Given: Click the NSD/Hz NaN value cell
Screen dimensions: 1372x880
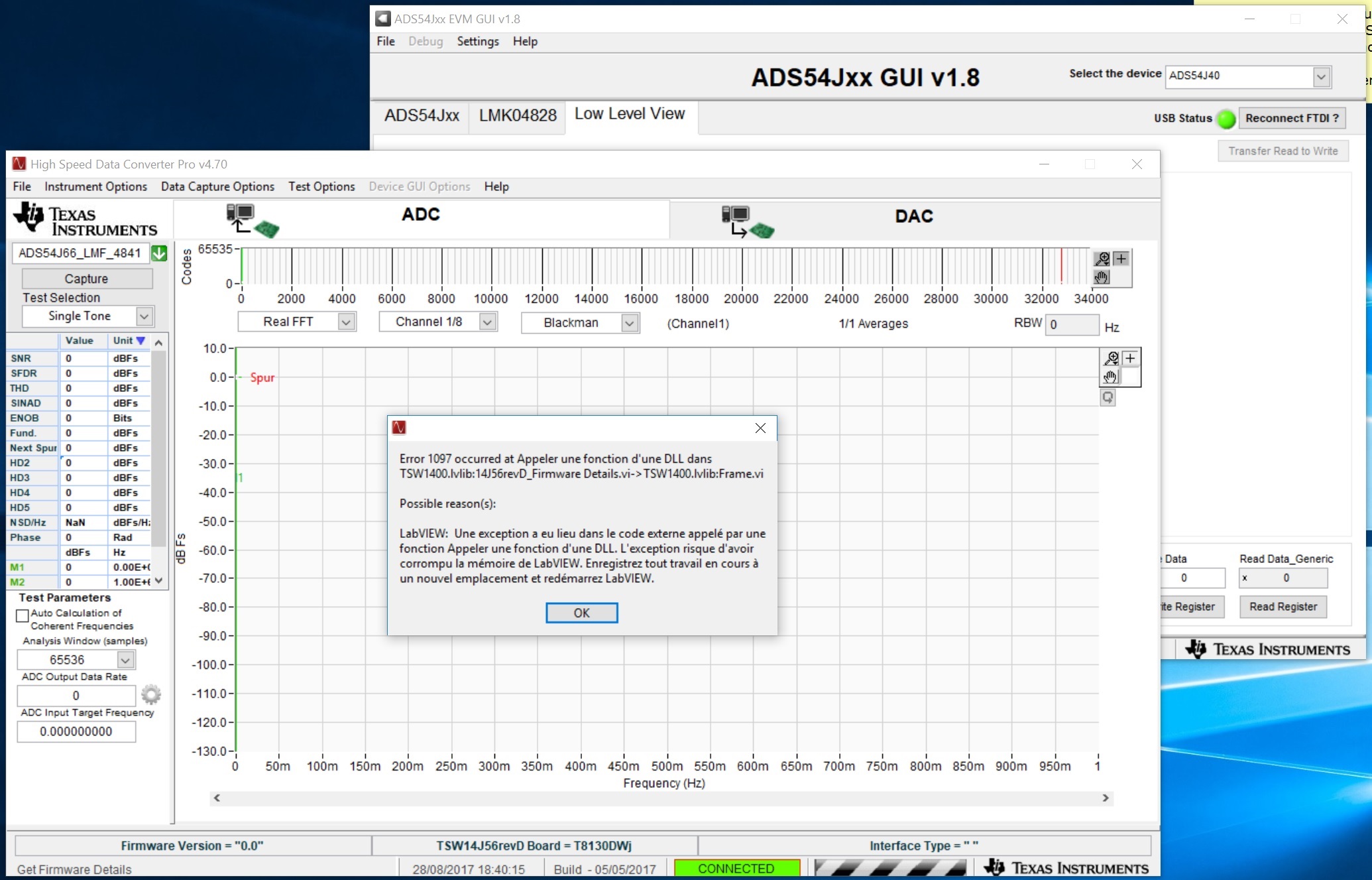Looking at the screenshot, I should click(83, 523).
